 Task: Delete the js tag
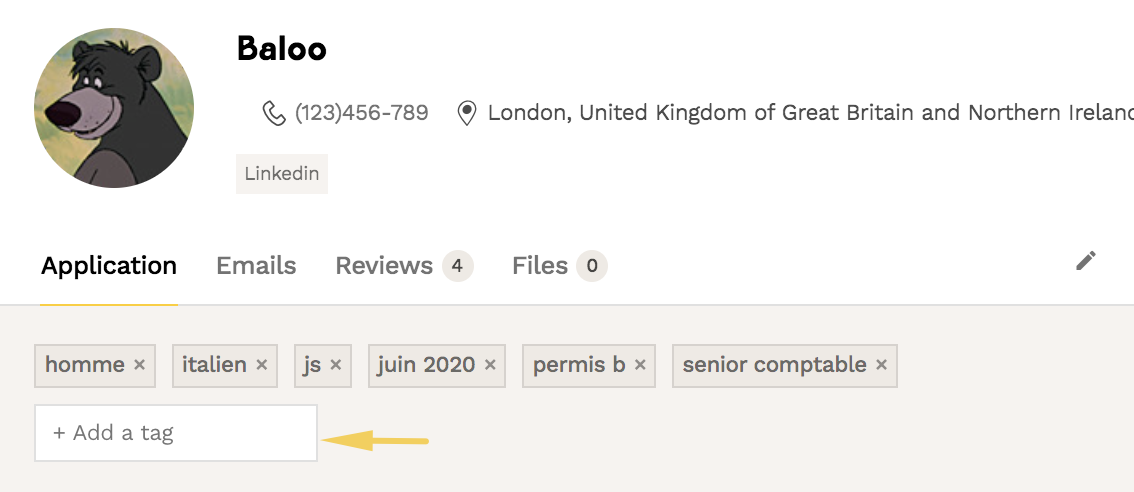(336, 365)
